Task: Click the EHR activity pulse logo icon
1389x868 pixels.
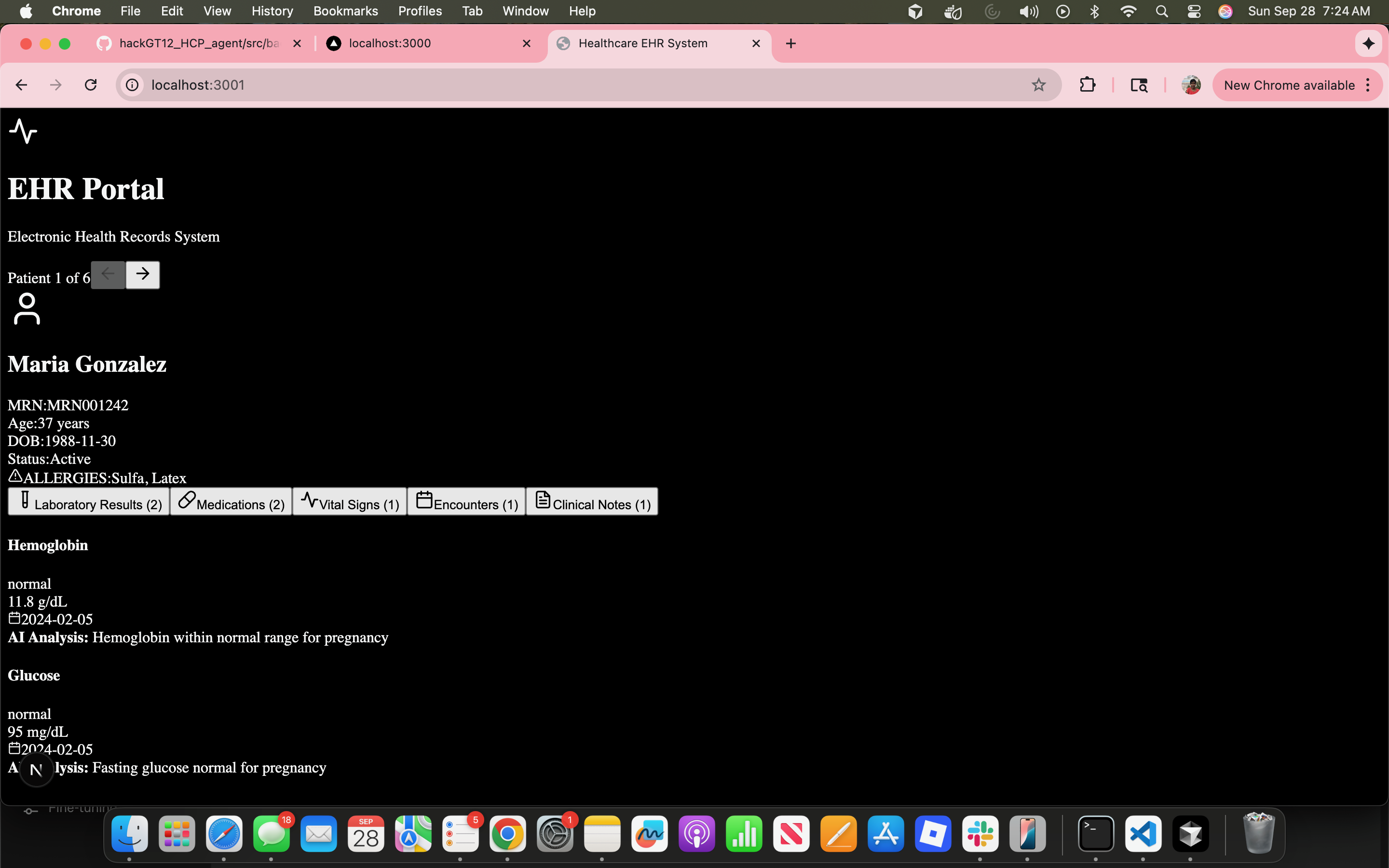Action: click(23, 131)
